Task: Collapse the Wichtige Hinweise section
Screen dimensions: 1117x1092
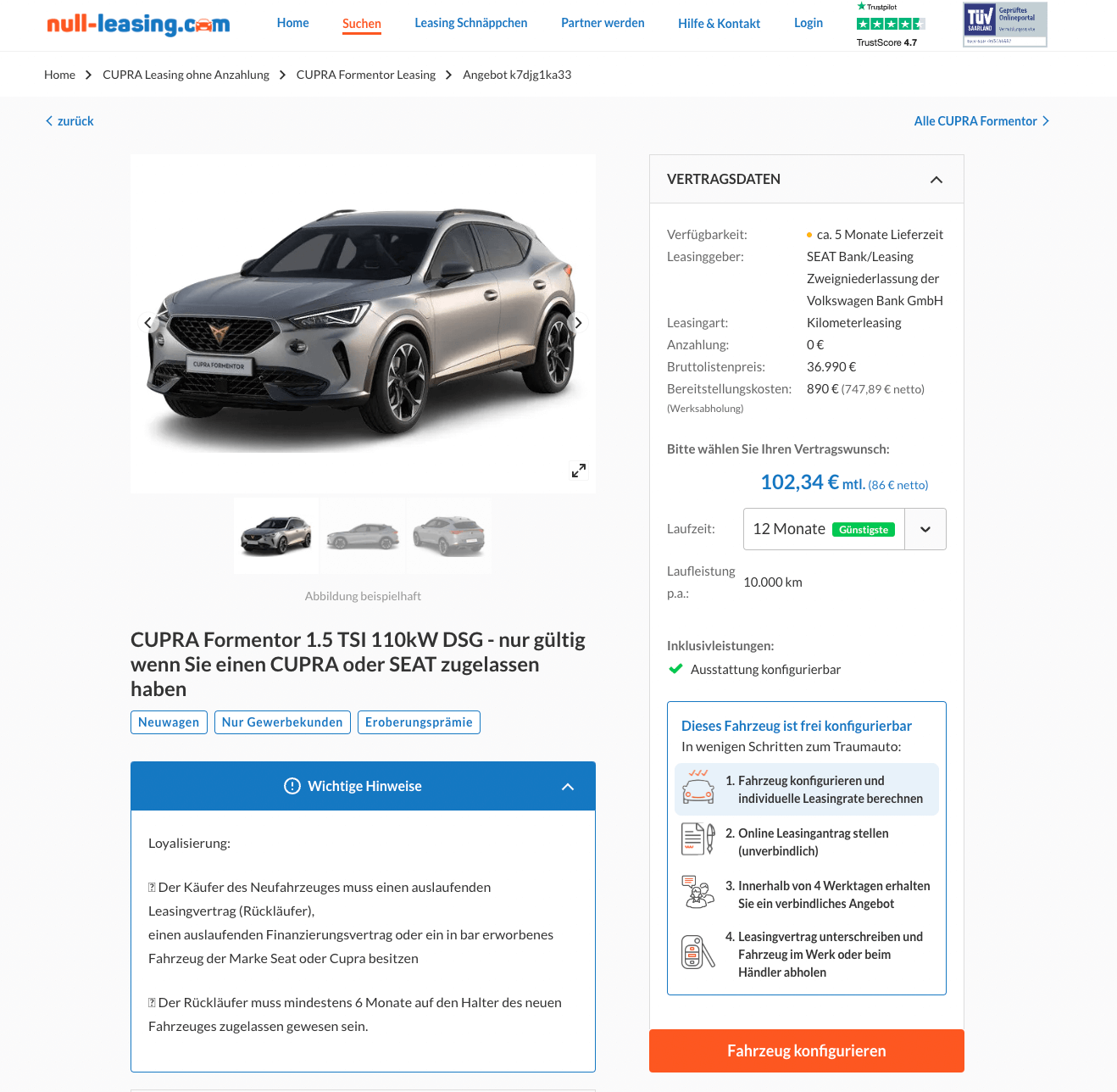Action: 568,787
